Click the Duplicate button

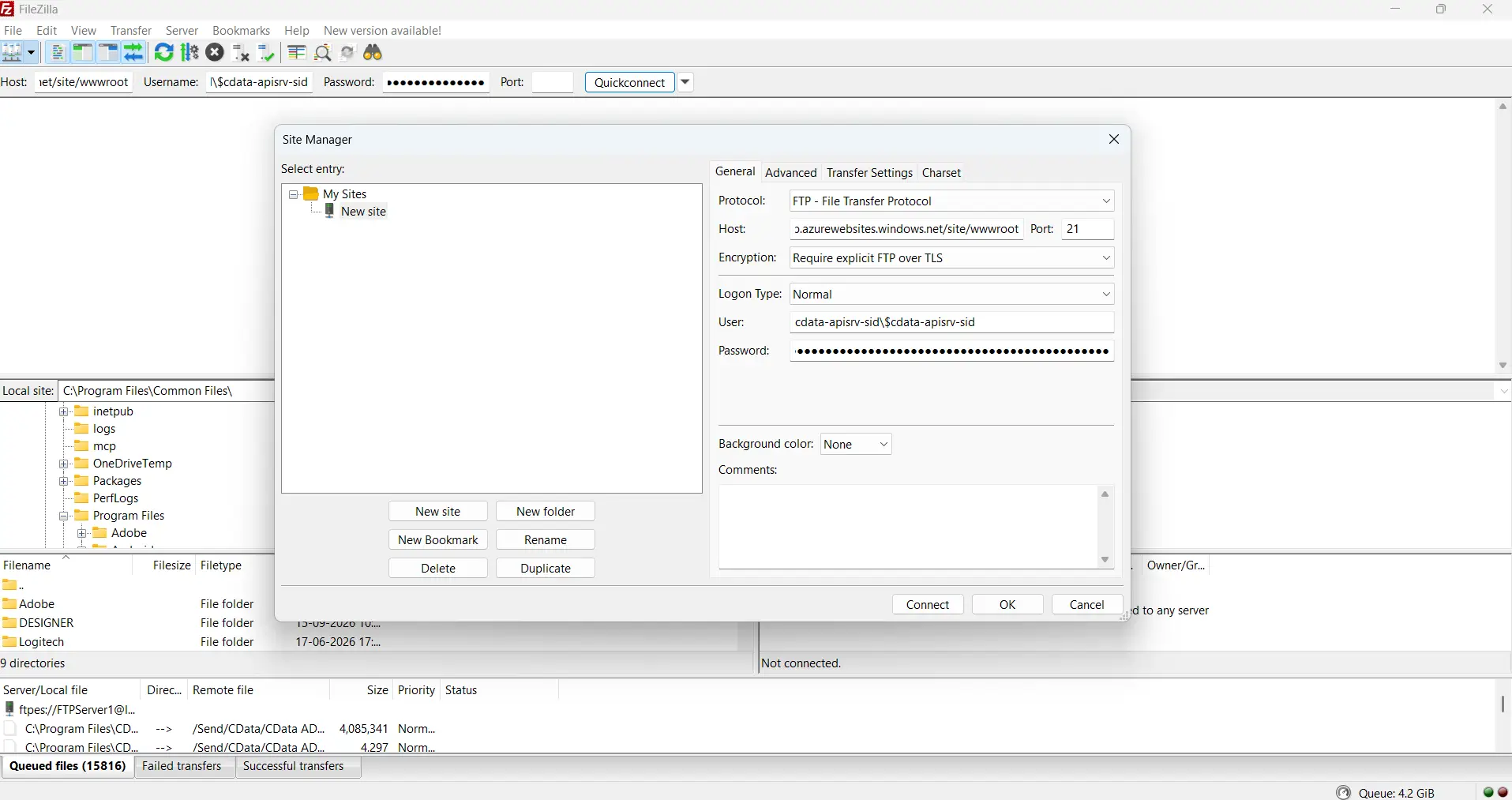point(546,569)
